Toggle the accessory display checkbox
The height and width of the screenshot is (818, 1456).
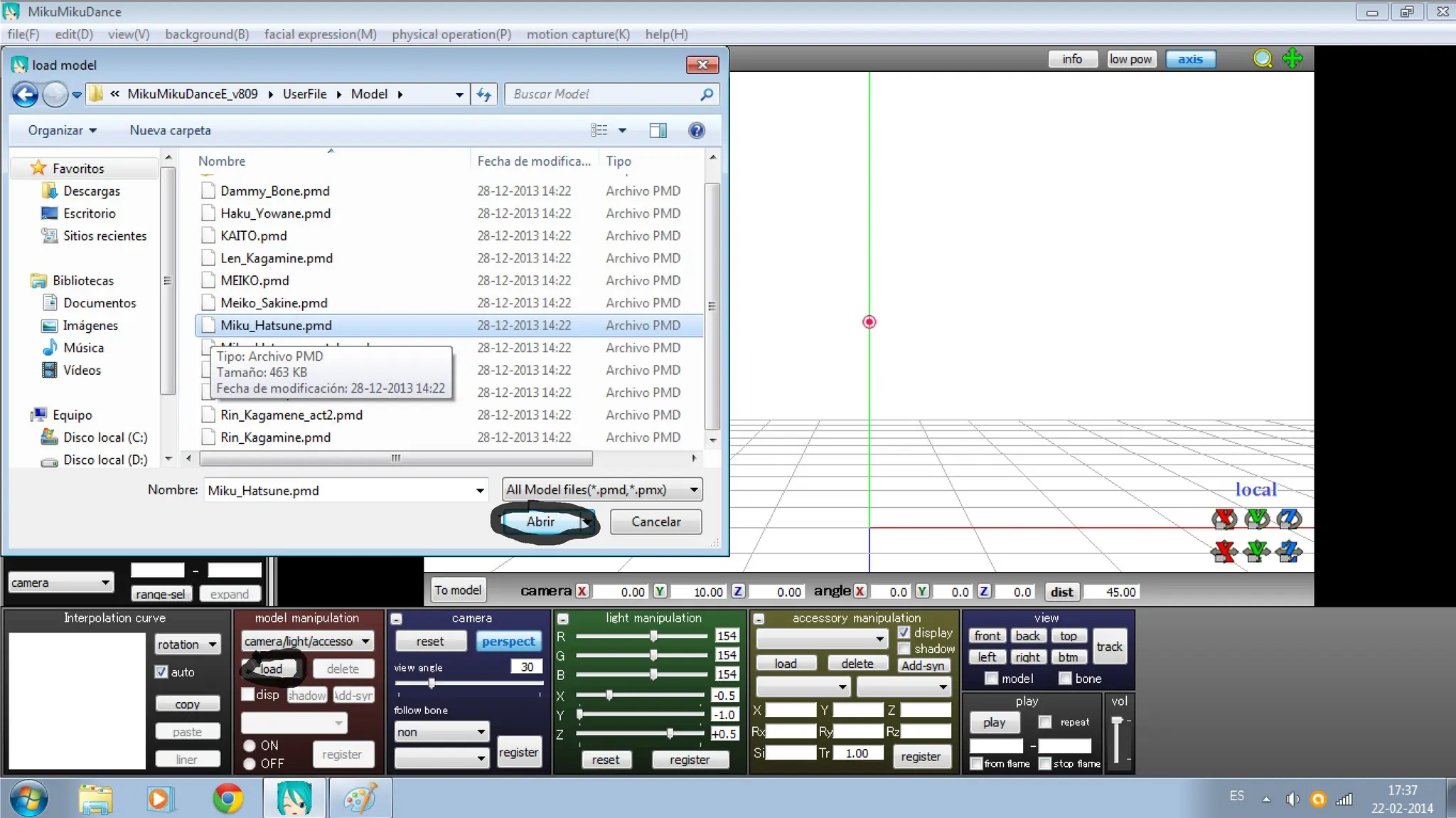(904, 632)
